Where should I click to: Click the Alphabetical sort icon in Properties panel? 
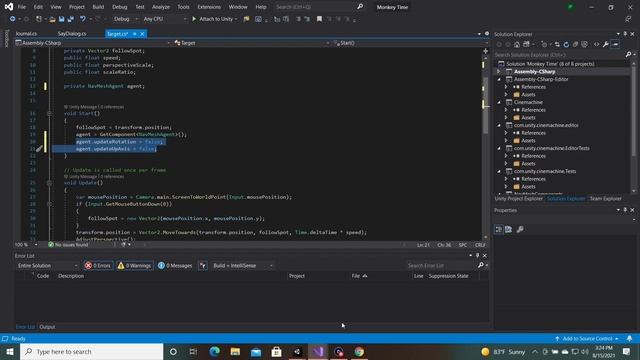pos(509,229)
